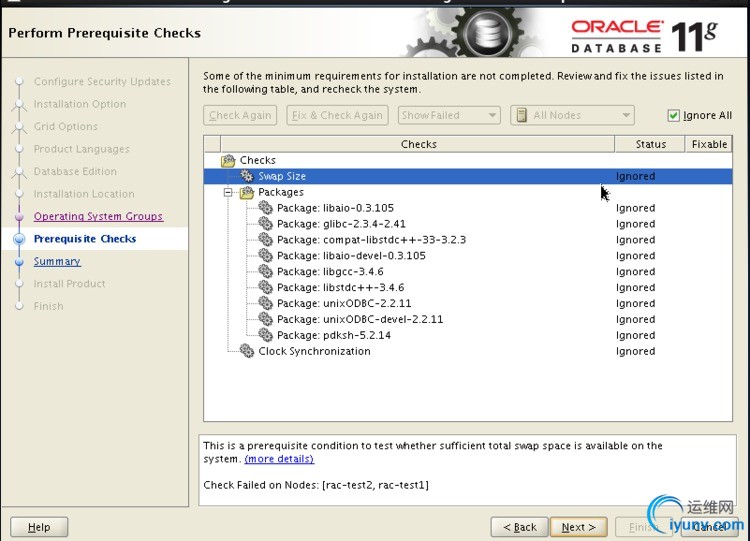Viewport: 750px width, 541px height.
Task: Select the Prerequisite Checks sidebar step
Action: 85,239
